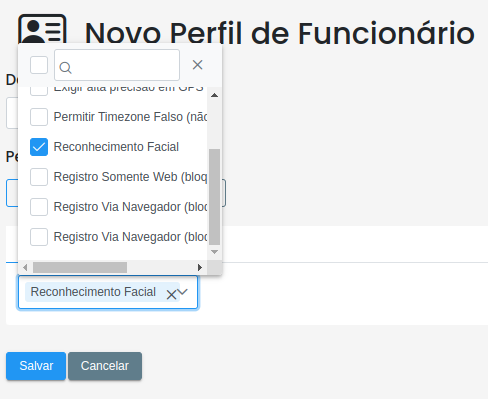Check Permitir Timezone Falso option
The image size is (488, 399).
[39, 117]
